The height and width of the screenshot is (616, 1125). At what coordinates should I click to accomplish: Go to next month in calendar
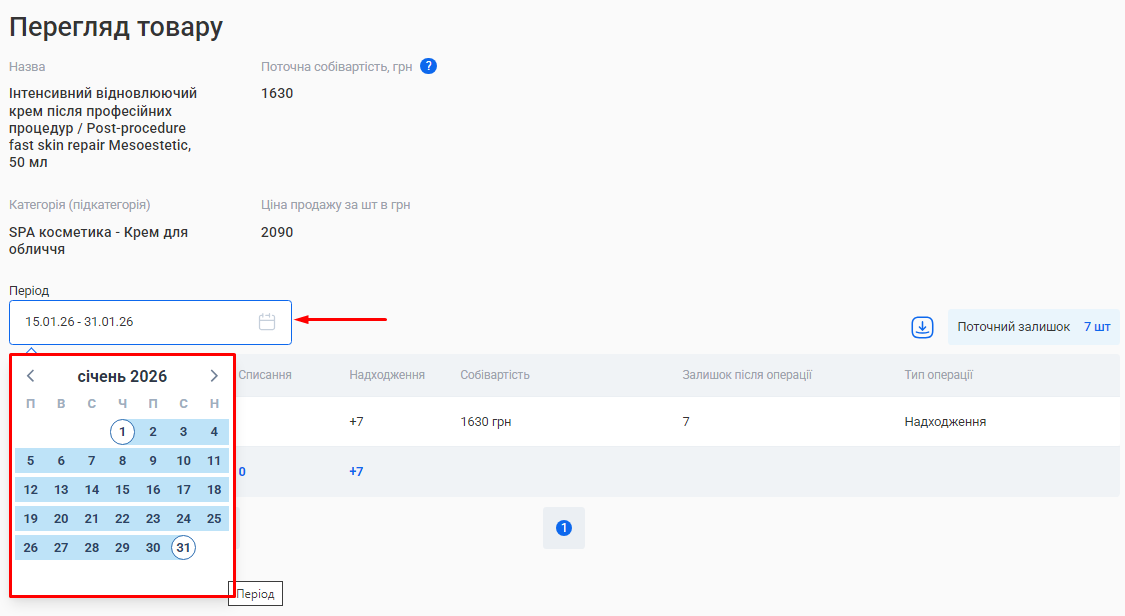coord(214,376)
